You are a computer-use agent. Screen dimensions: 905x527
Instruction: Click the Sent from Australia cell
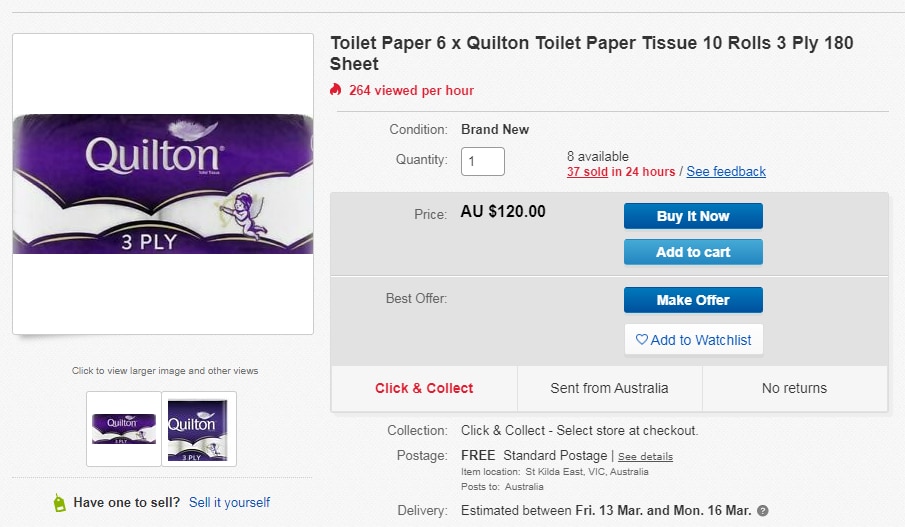pyautogui.click(x=609, y=388)
